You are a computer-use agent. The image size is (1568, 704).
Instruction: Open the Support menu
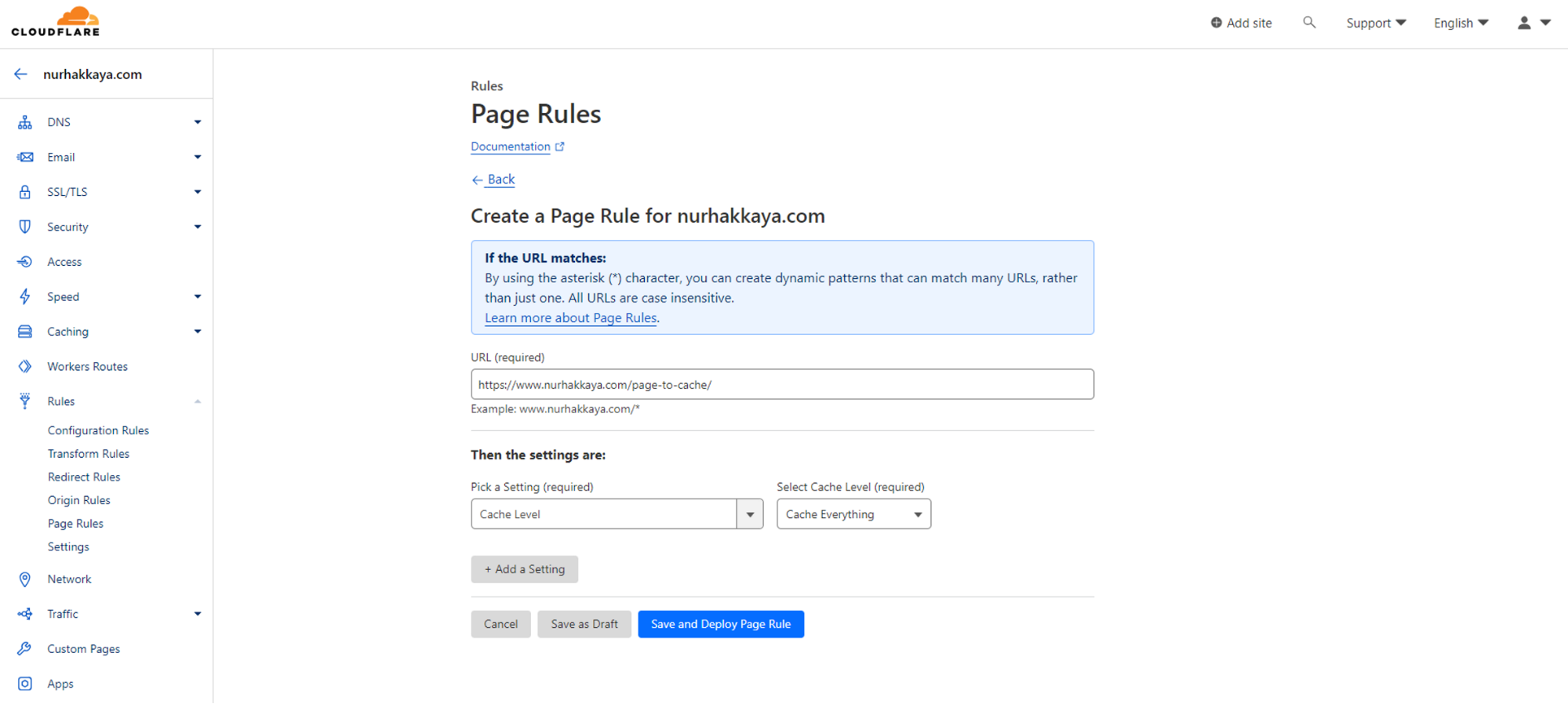1376,23
